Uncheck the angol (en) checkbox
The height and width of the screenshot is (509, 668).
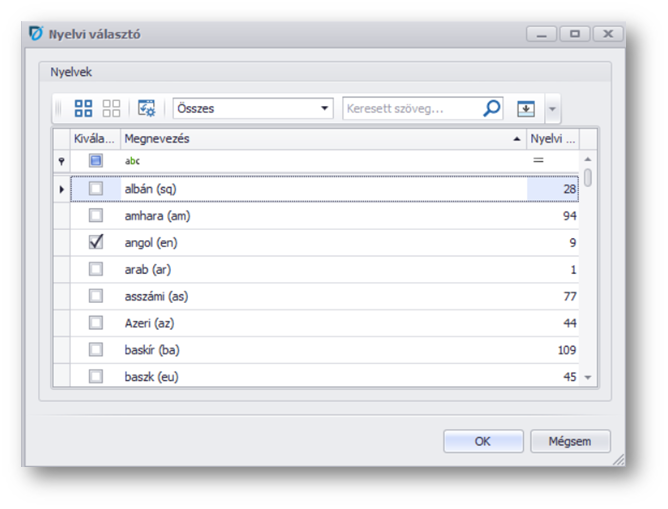click(96, 242)
